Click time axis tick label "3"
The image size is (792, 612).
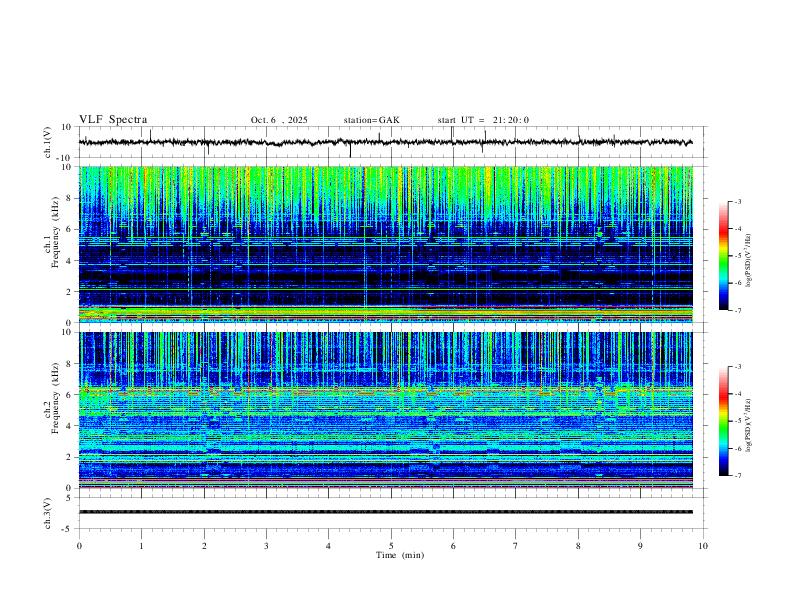pos(266,546)
